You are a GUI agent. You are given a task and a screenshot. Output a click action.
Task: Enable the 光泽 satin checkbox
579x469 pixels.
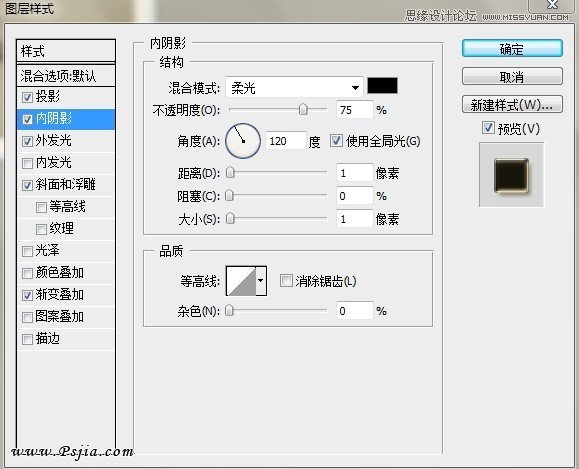(x=27, y=251)
